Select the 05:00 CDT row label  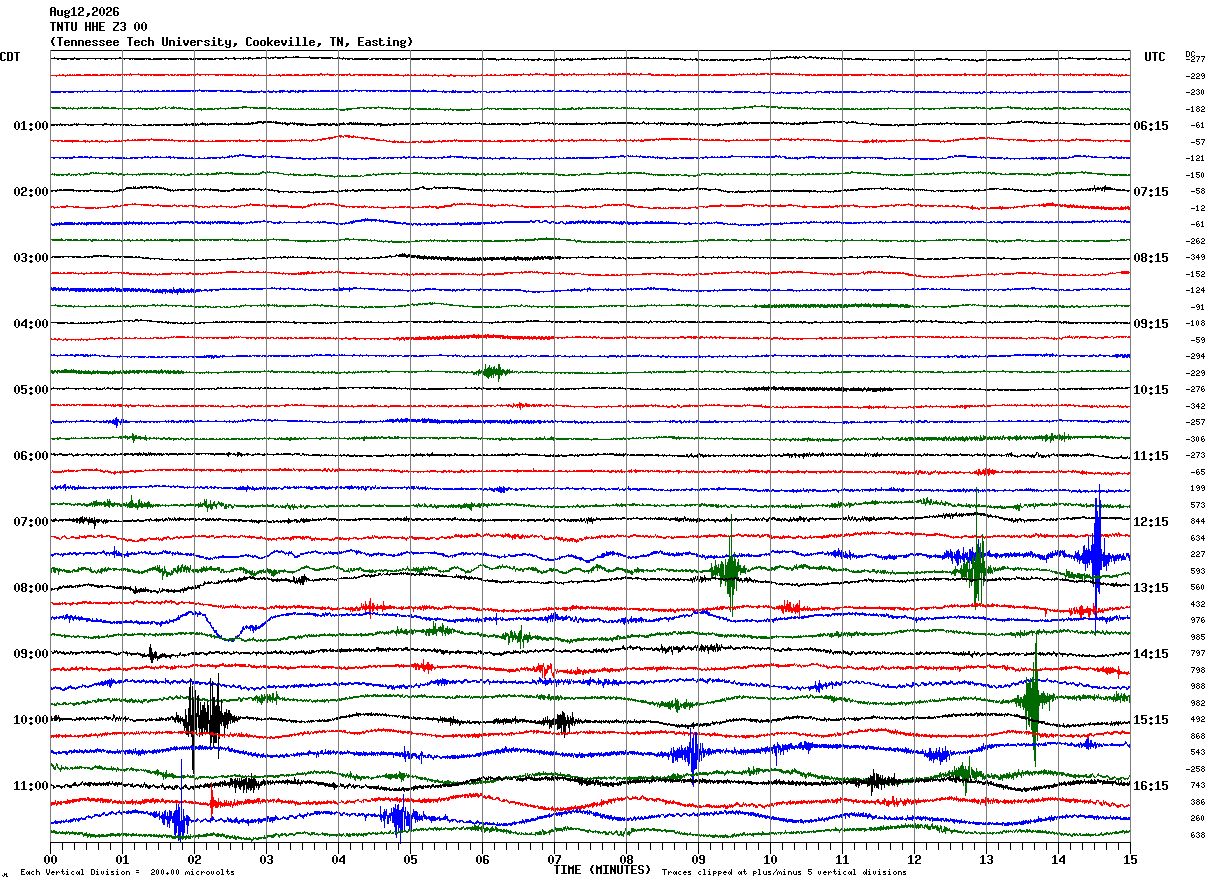[31, 390]
